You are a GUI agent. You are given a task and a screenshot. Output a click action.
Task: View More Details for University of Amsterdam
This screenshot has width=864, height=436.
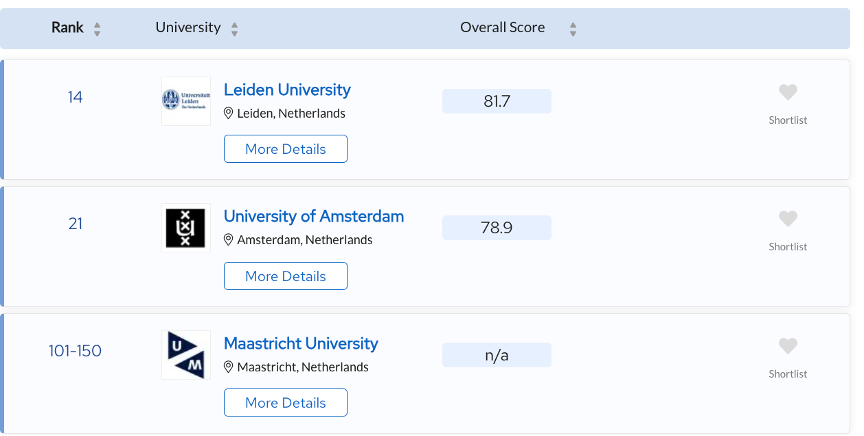pos(285,276)
